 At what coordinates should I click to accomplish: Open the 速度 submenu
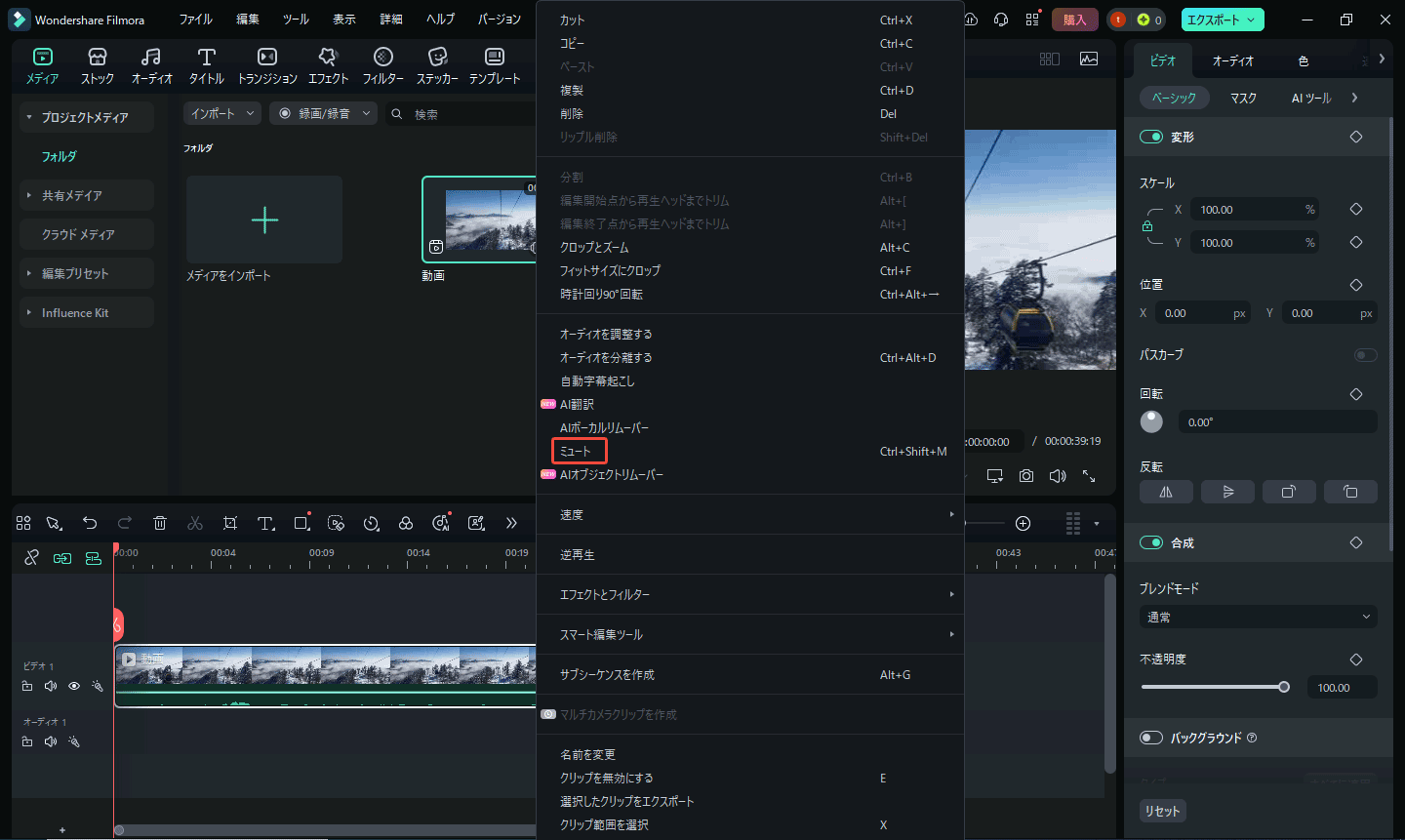(750, 514)
